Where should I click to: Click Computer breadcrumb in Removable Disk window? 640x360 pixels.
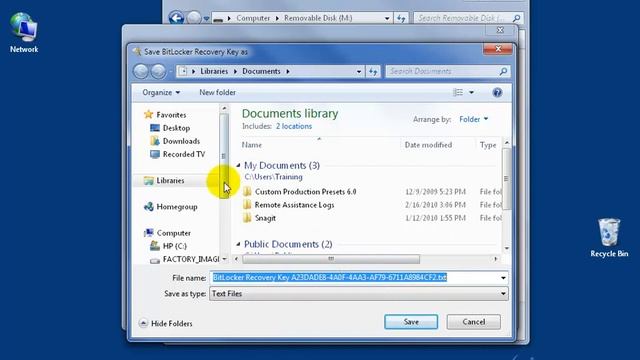pos(253,18)
